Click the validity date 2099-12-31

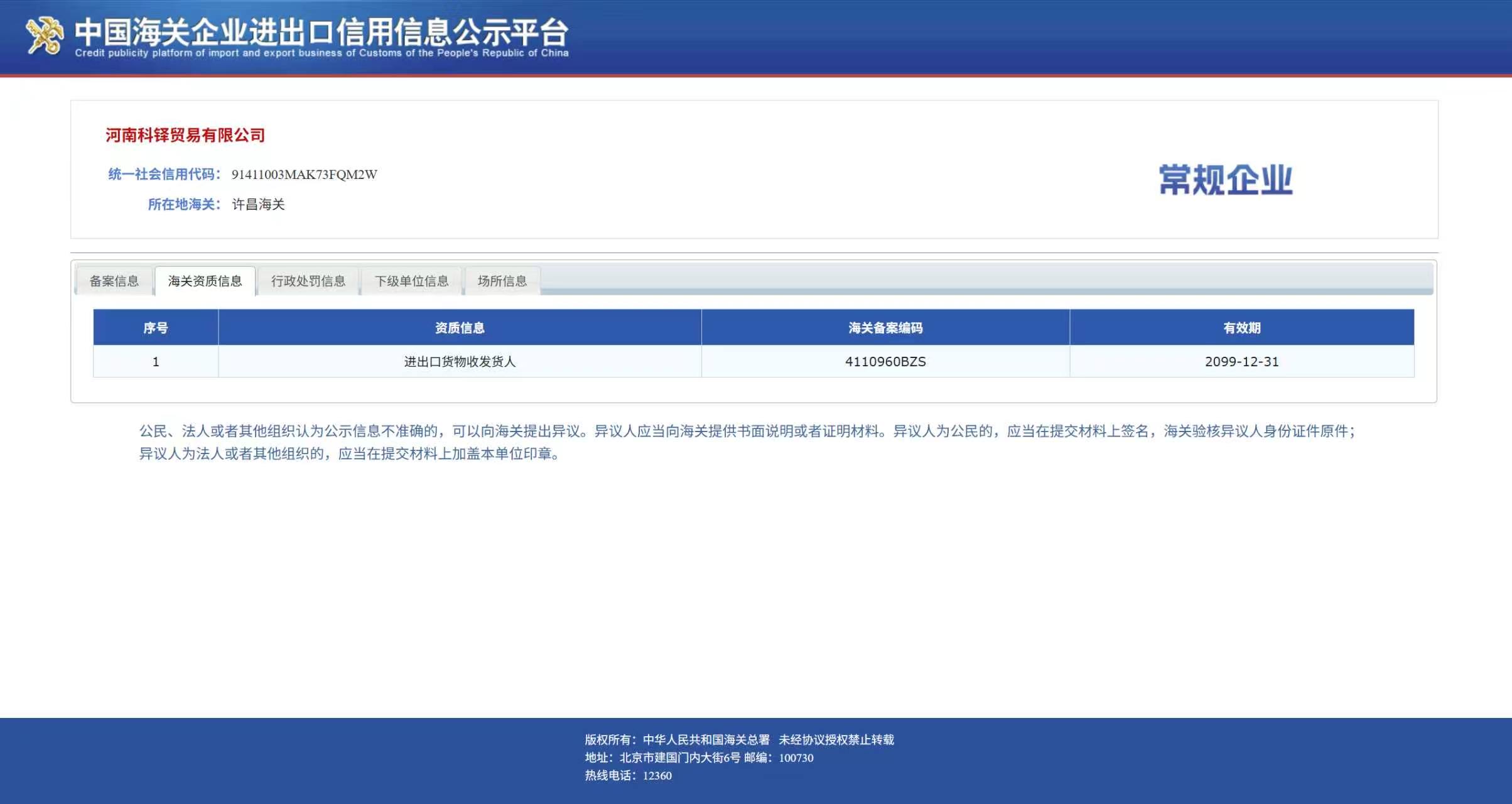pyautogui.click(x=1242, y=361)
